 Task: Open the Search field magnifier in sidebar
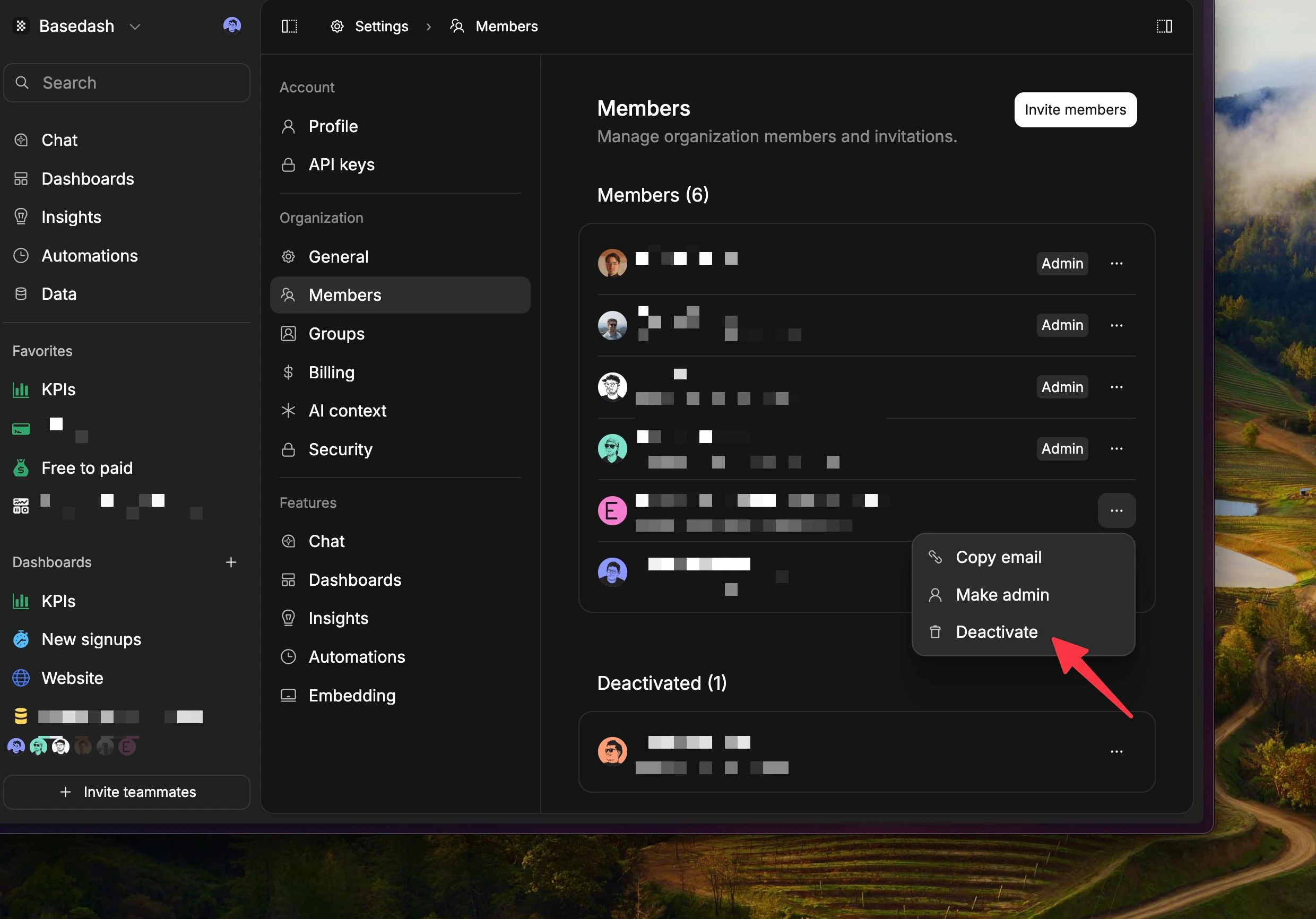click(x=22, y=83)
